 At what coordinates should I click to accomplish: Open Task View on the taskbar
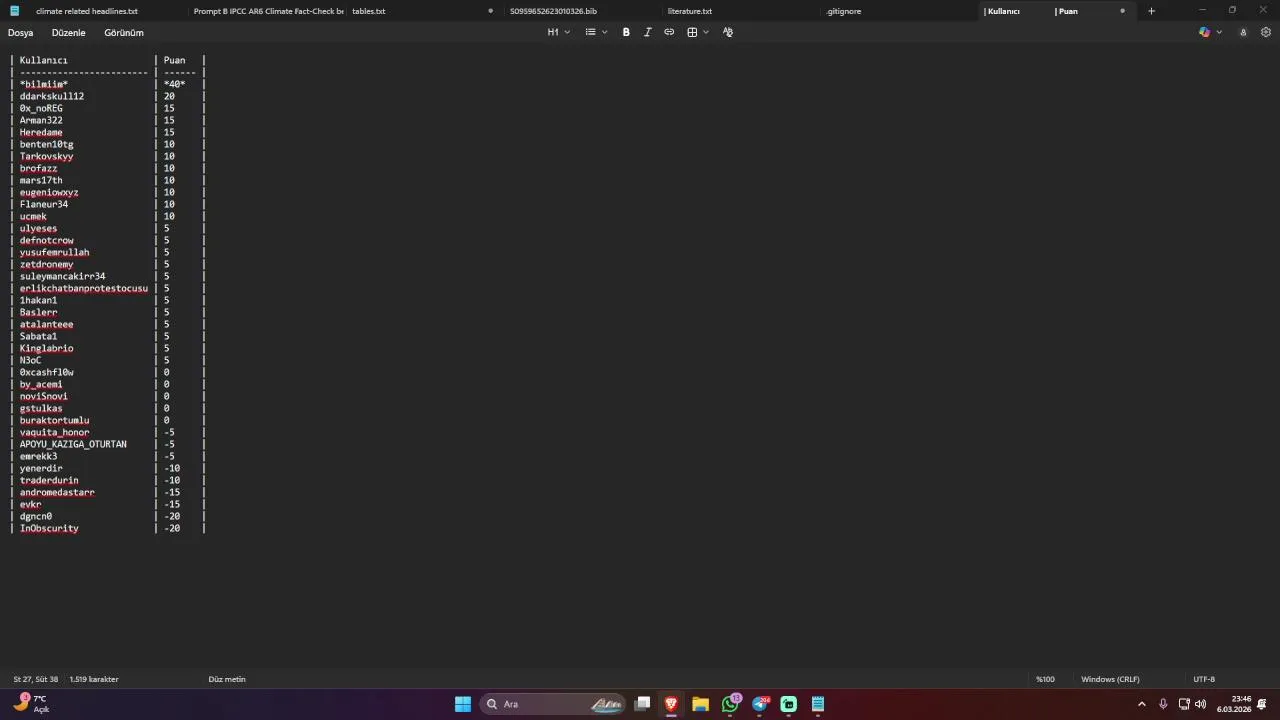(643, 704)
